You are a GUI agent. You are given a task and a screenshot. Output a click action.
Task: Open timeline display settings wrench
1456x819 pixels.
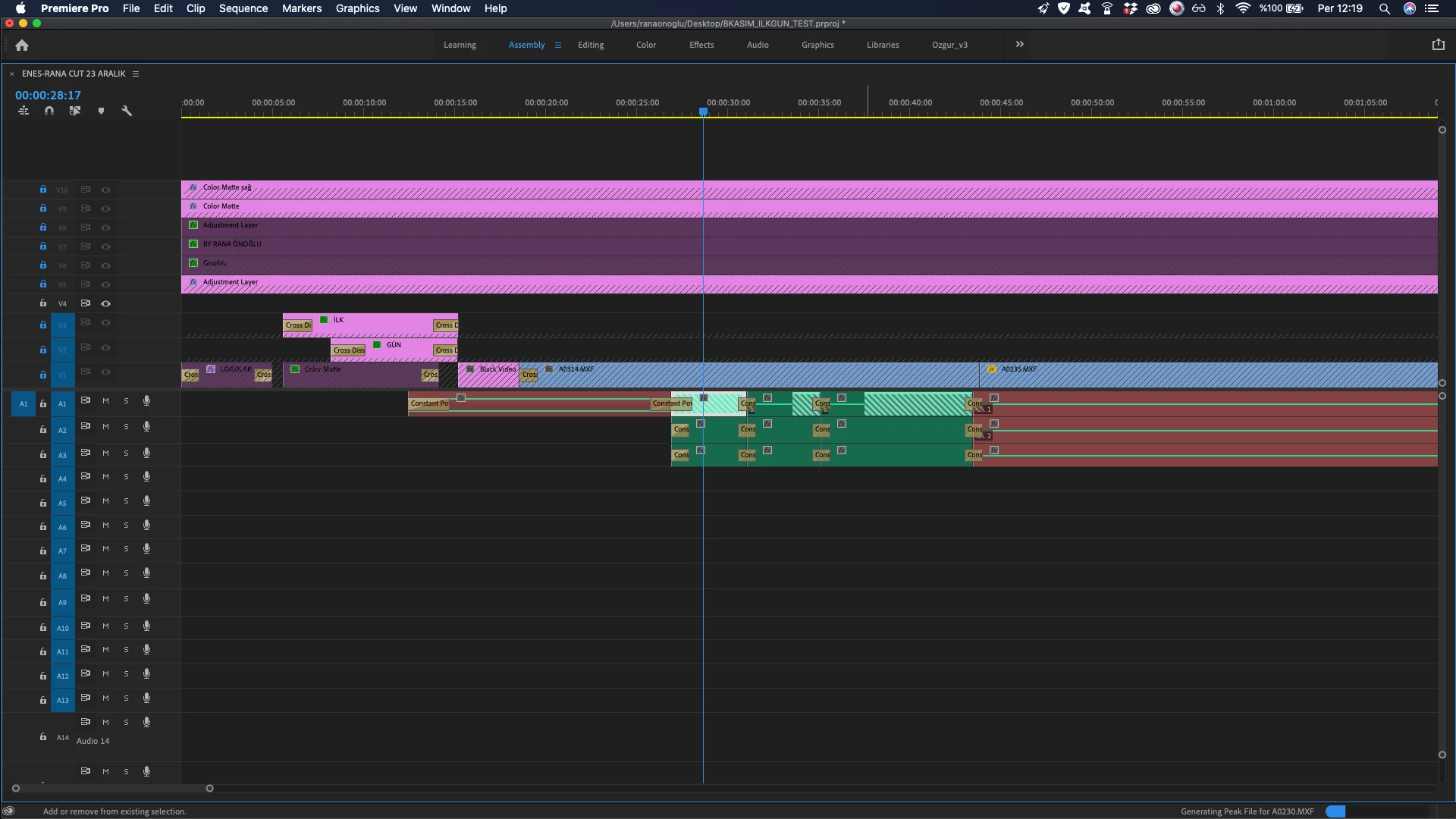point(127,111)
